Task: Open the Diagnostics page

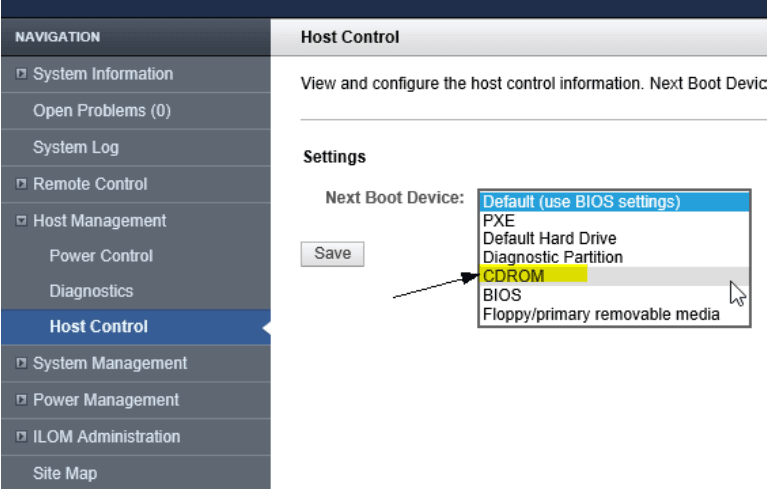Action: 91,291
